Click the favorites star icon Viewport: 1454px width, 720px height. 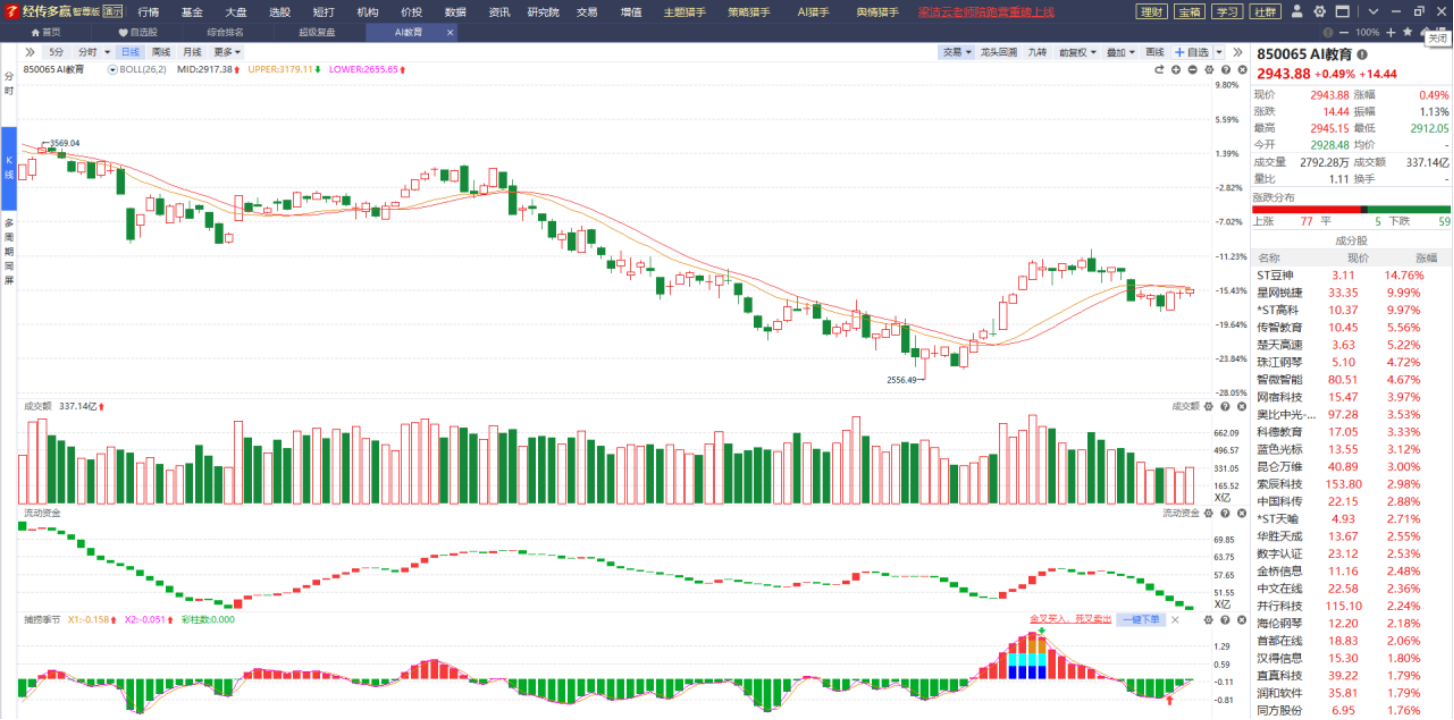point(1406,32)
